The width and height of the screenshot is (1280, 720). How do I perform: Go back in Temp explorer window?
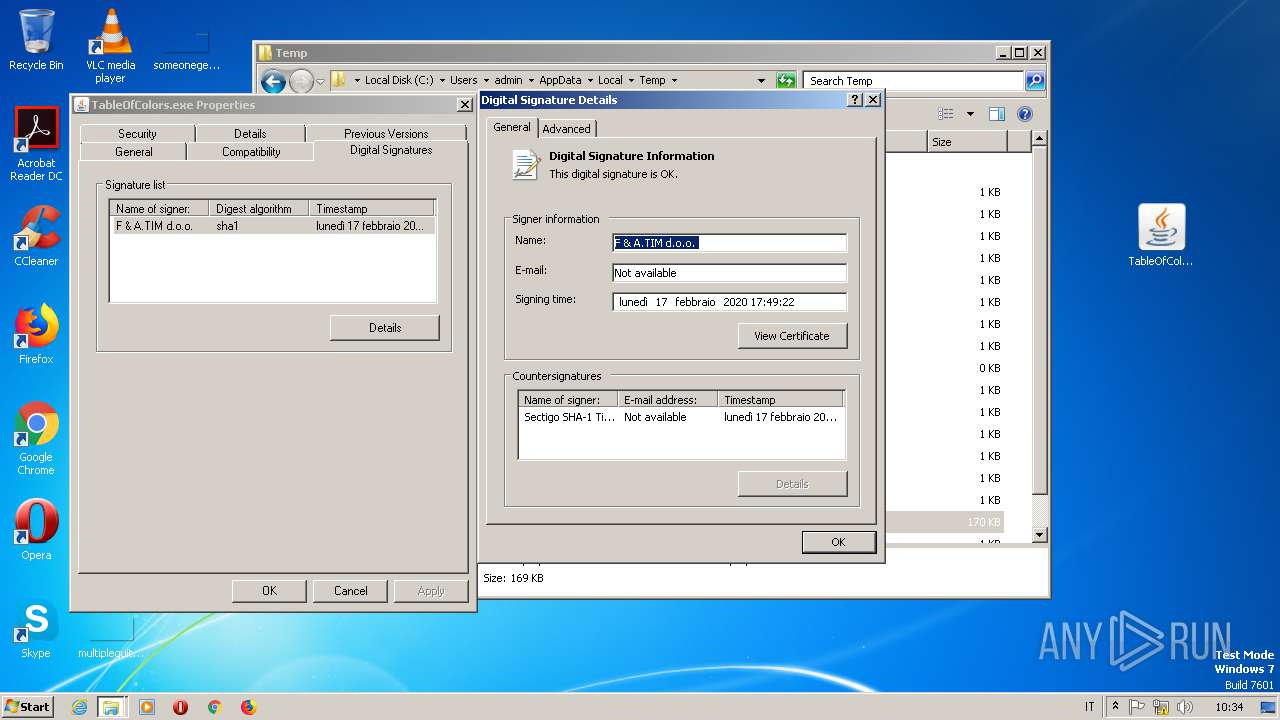[273, 81]
